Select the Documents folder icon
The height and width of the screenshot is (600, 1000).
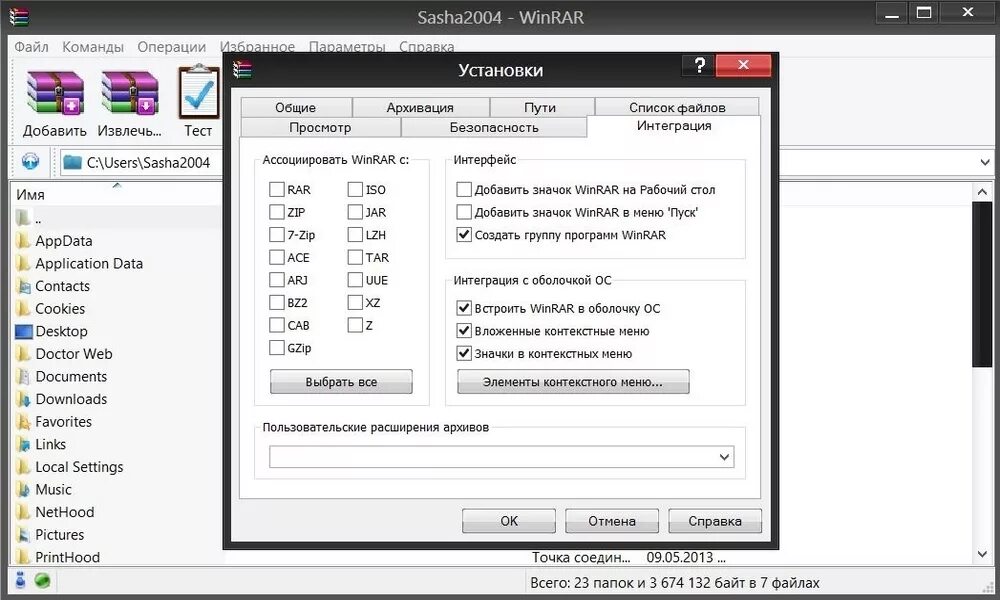click(23, 377)
